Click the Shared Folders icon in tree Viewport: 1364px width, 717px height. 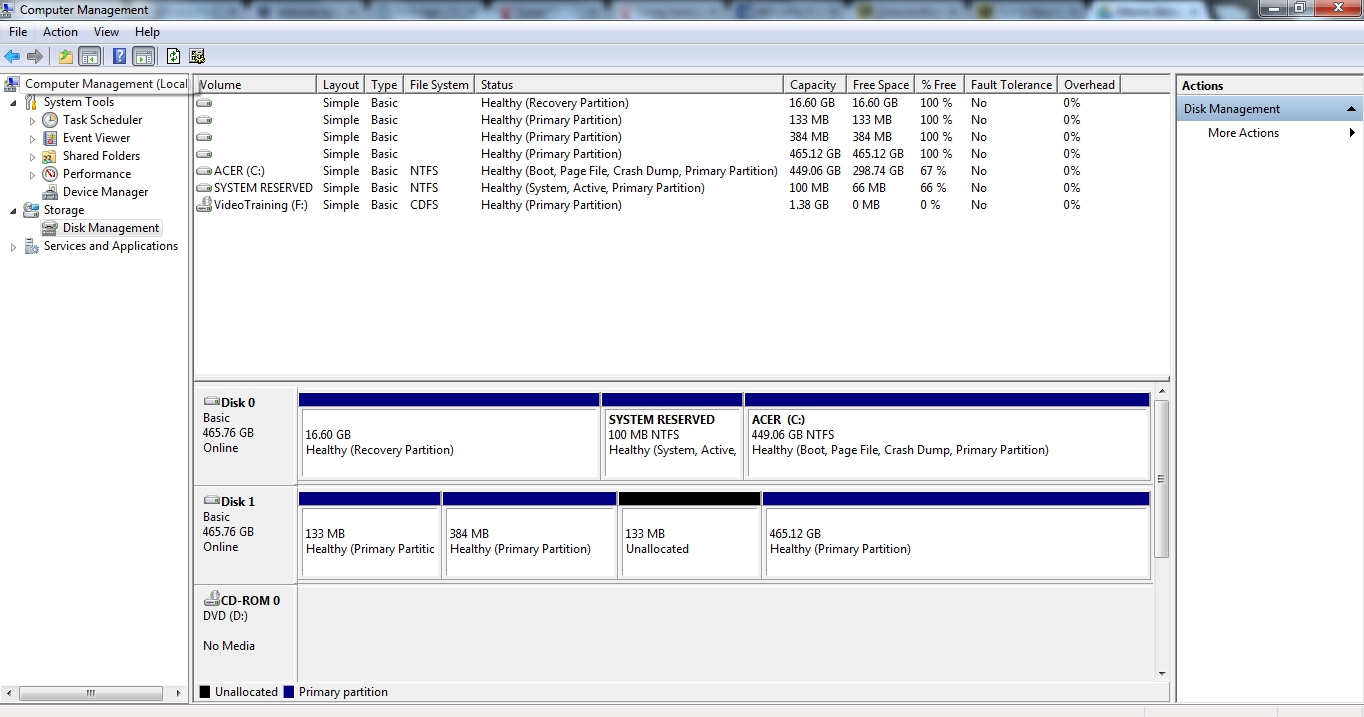click(50, 156)
